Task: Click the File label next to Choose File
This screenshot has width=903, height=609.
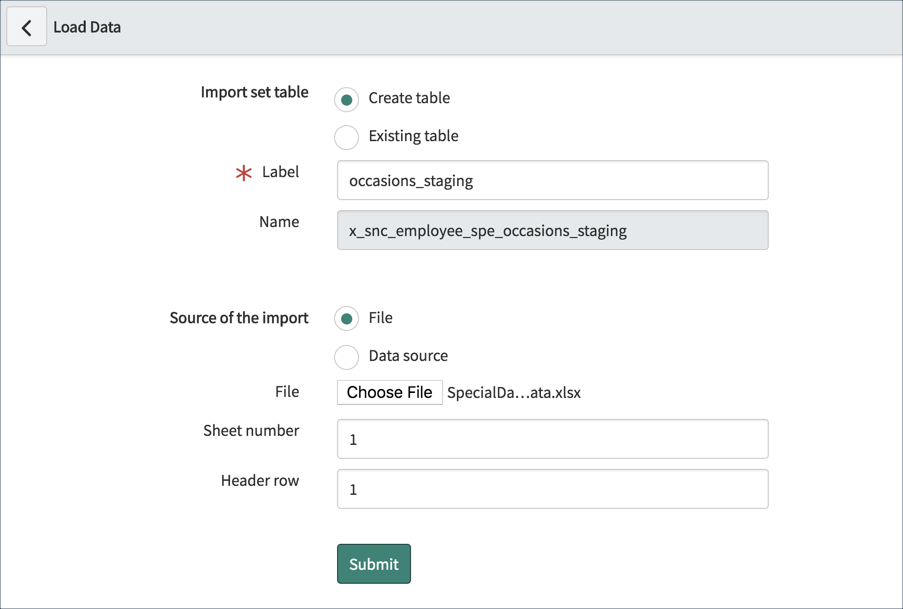Action: tap(287, 392)
